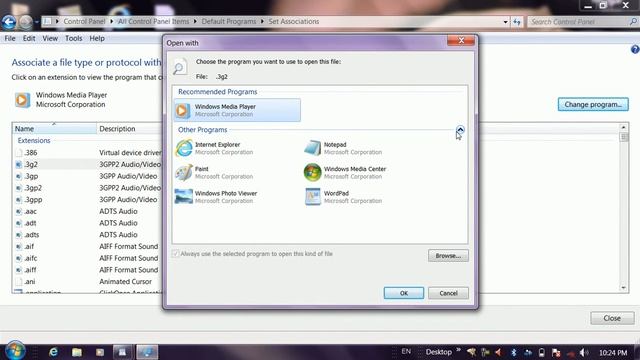Image resolution: width=640 pixels, height=360 pixels.
Task: Open Windows Explorer folder on taskbar
Action: [x=77, y=352]
